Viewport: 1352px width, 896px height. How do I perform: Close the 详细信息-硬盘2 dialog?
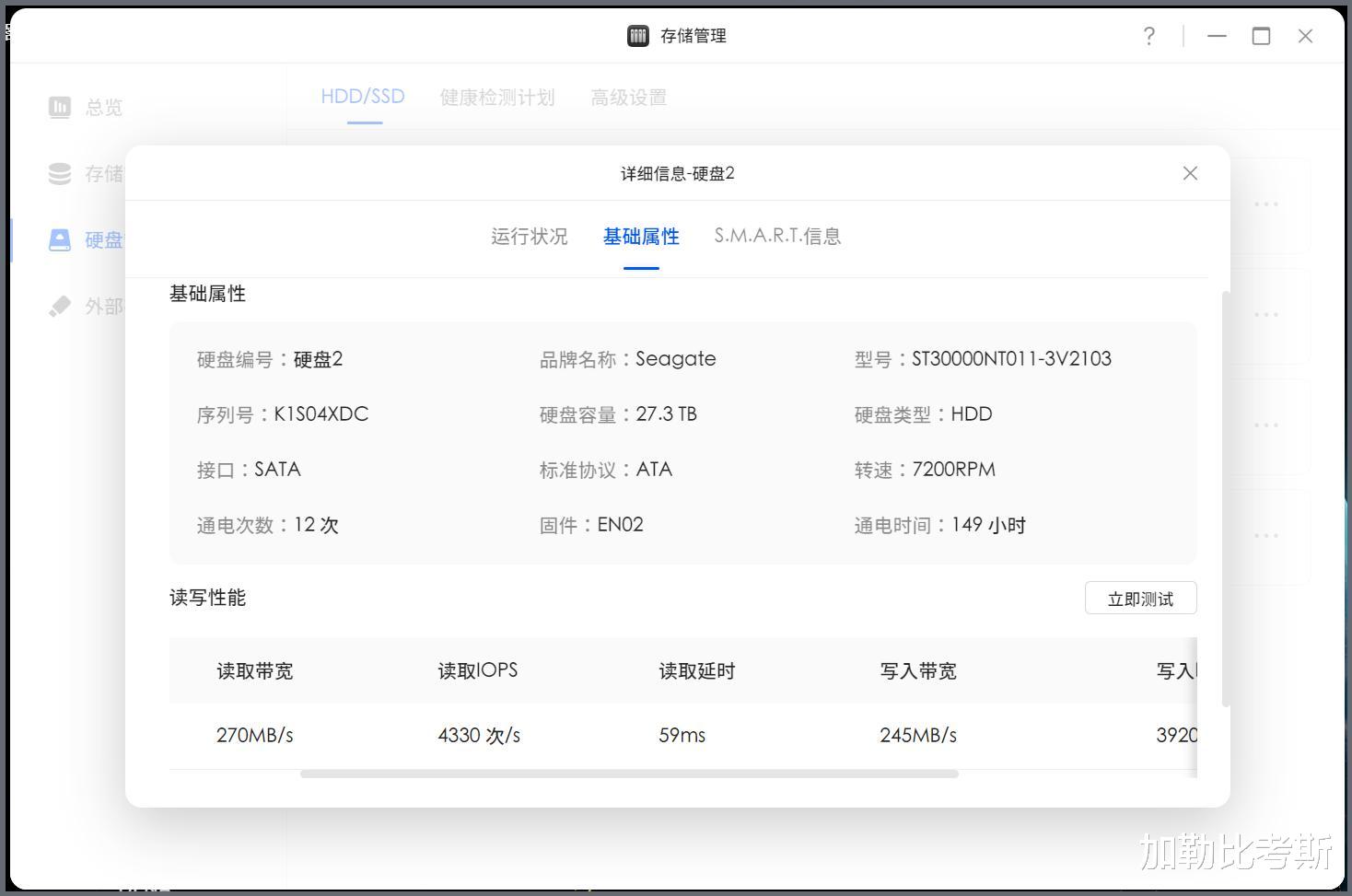1190,173
